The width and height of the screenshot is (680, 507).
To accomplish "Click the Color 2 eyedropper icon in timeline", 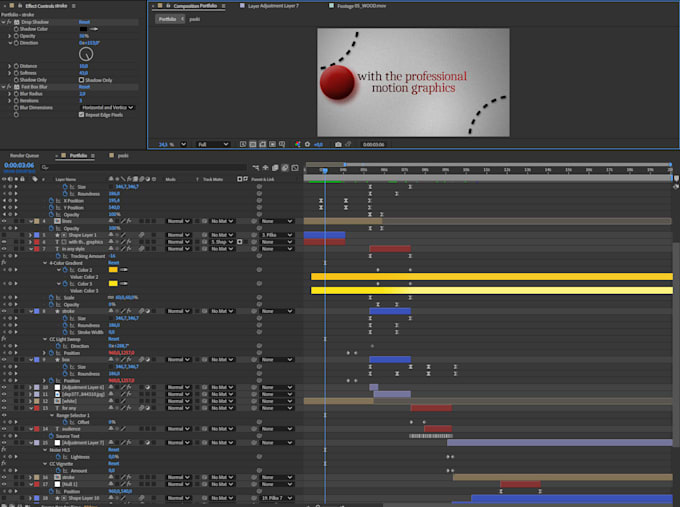I will 124,270.
